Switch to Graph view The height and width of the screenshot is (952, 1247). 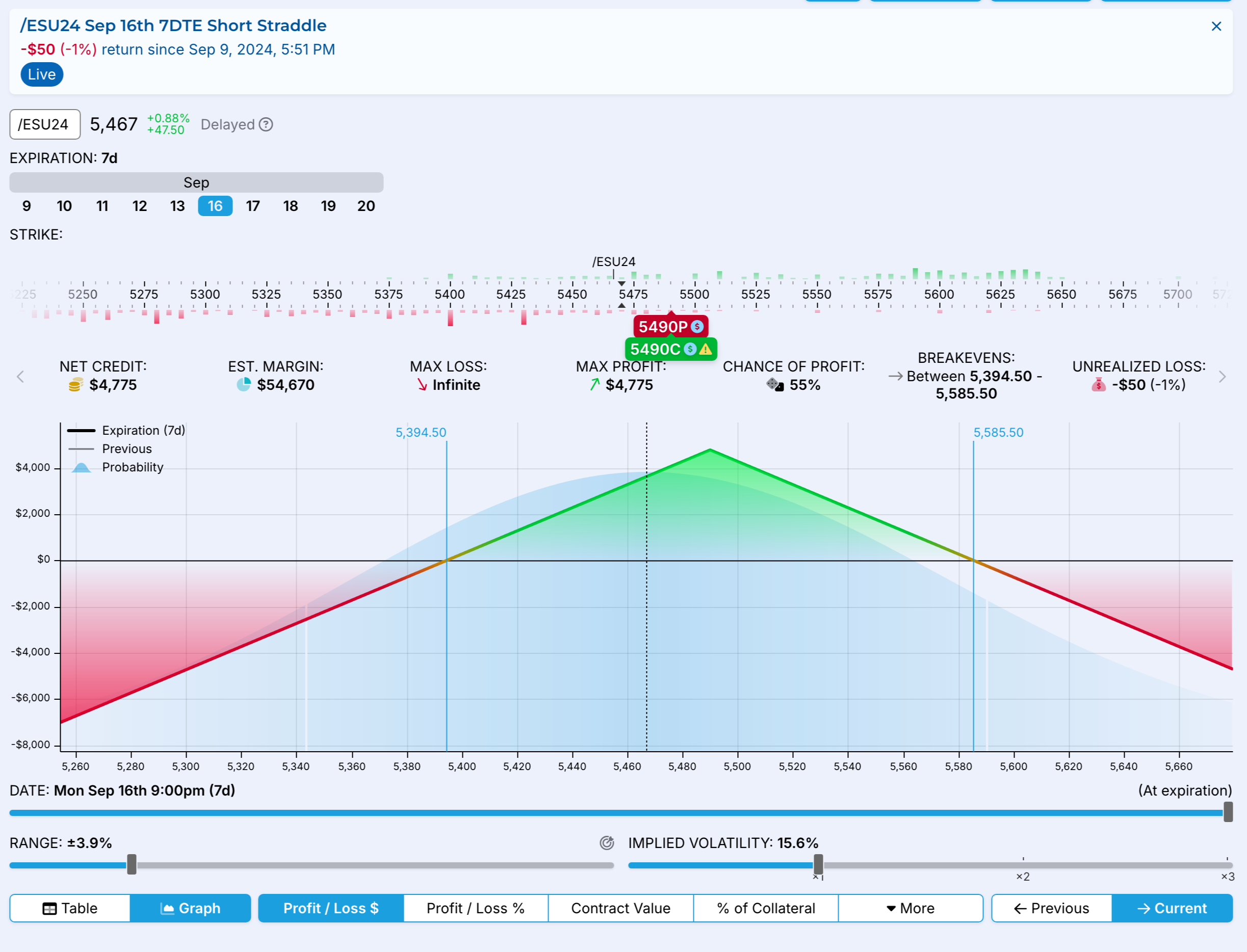coord(191,908)
